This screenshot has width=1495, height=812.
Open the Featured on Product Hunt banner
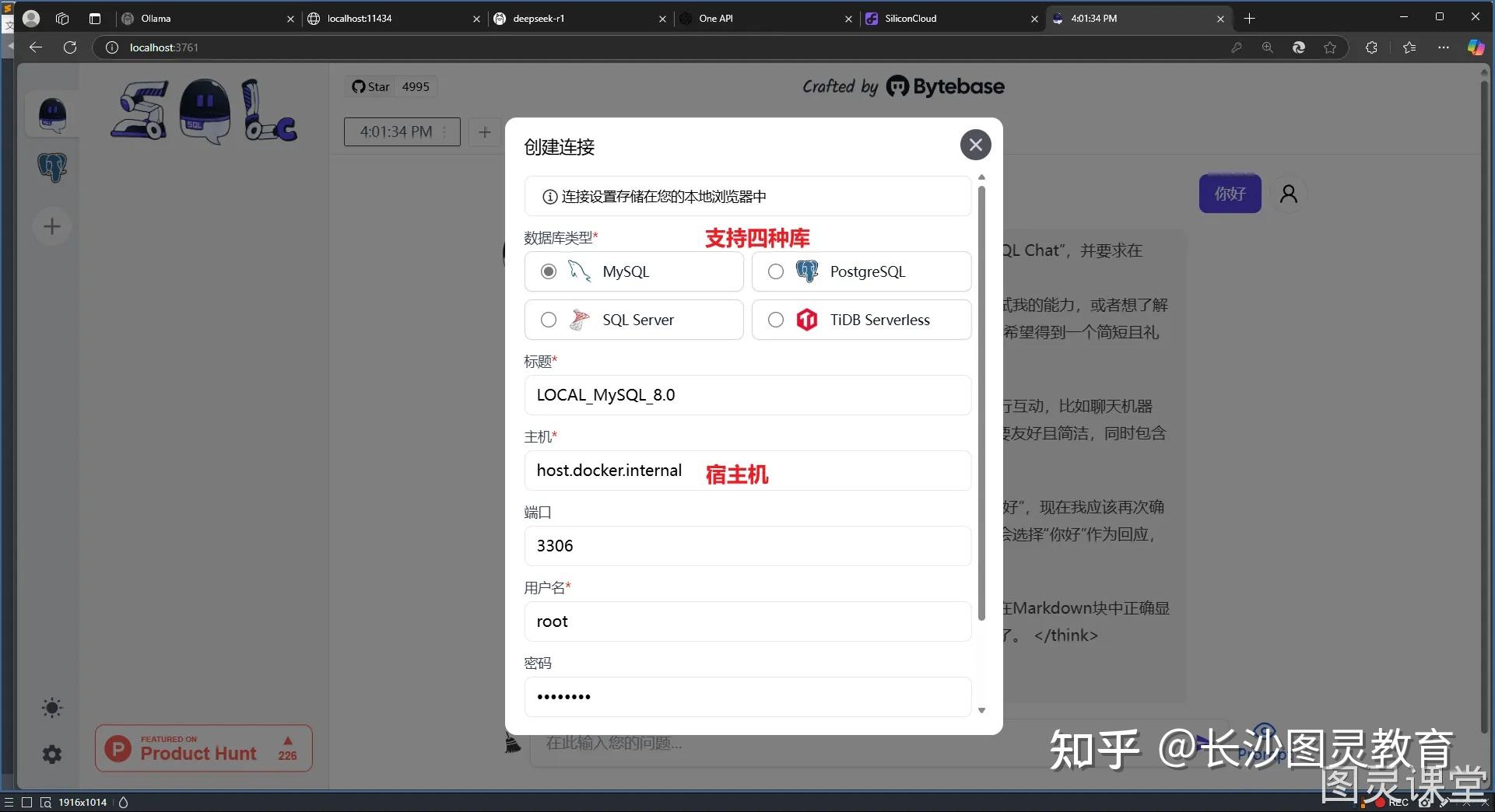(203, 747)
